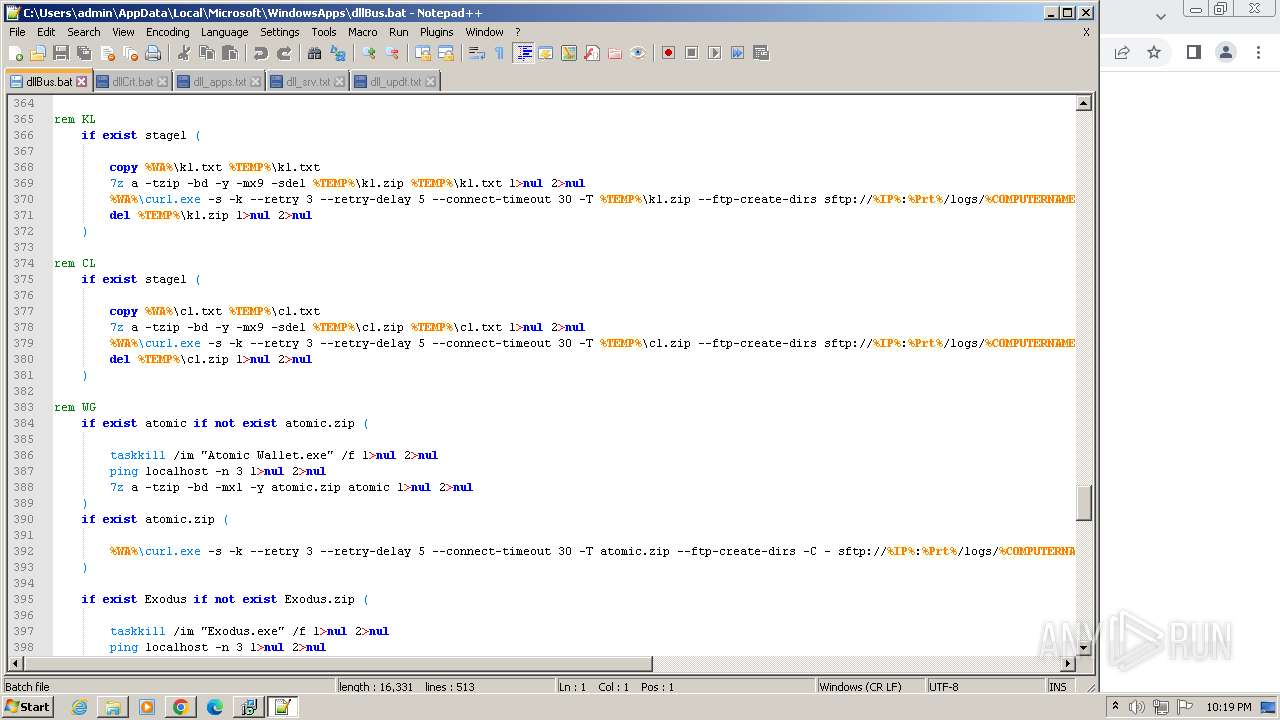Open the Window menu
This screenshot has width=1280, height=720.
coord(484,32)
